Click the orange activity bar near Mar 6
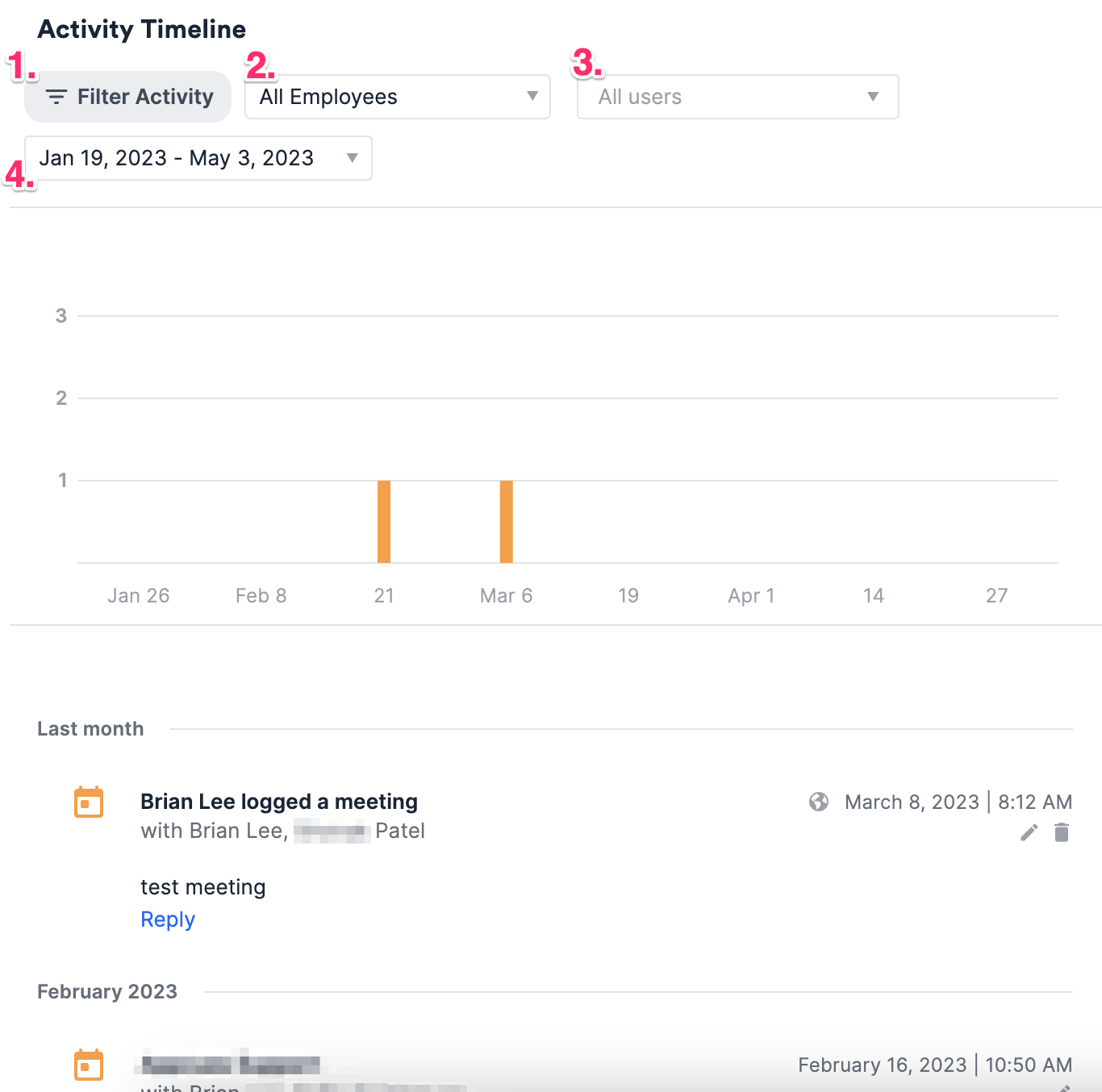 point(507,520)
